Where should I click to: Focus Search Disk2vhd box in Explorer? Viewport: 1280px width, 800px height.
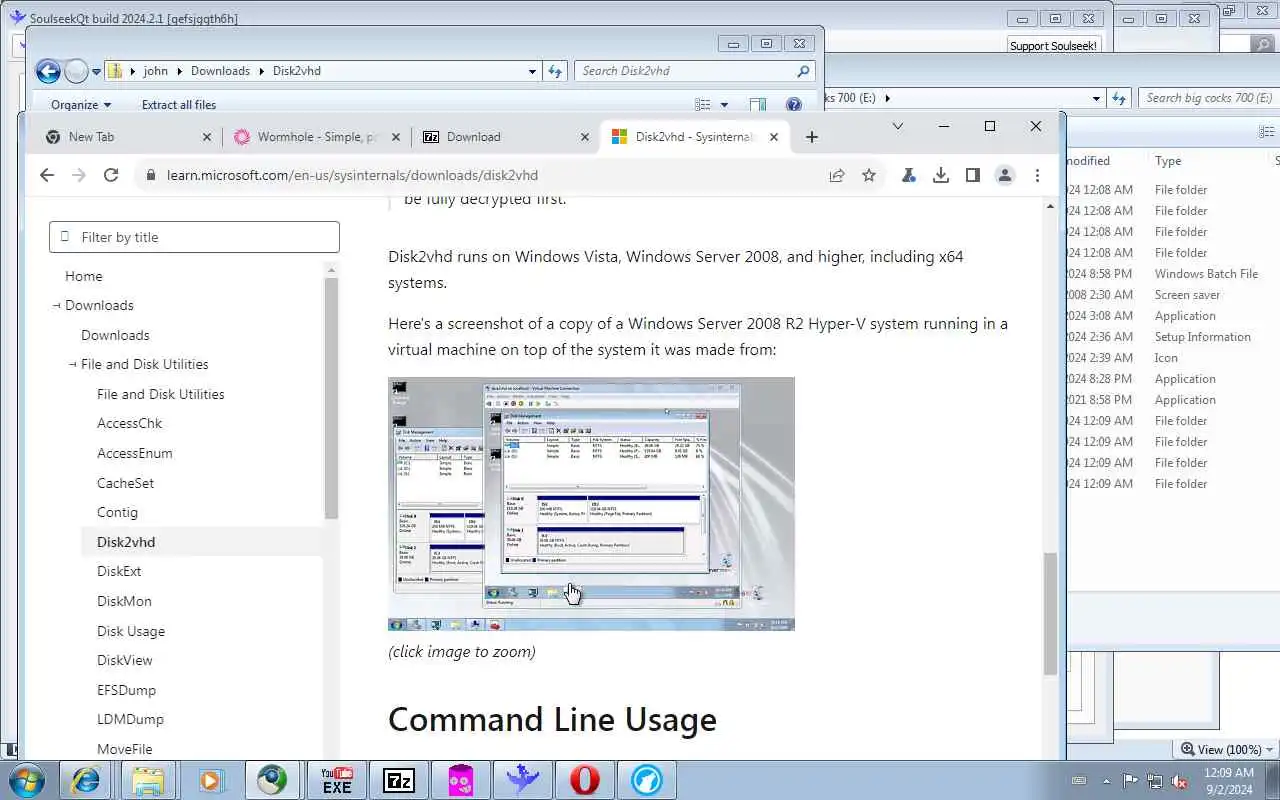point(693,71)
